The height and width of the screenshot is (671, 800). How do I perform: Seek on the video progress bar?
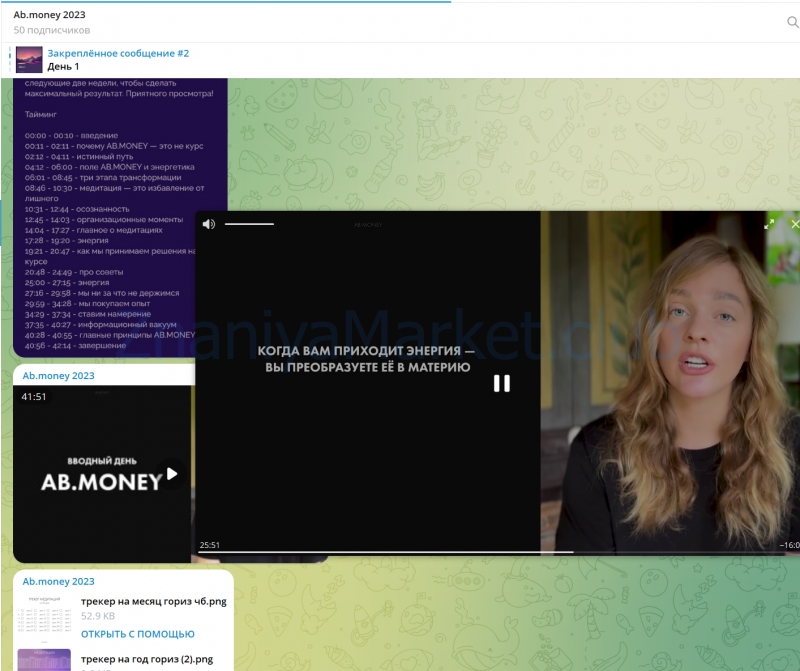[x=490, y=552]
